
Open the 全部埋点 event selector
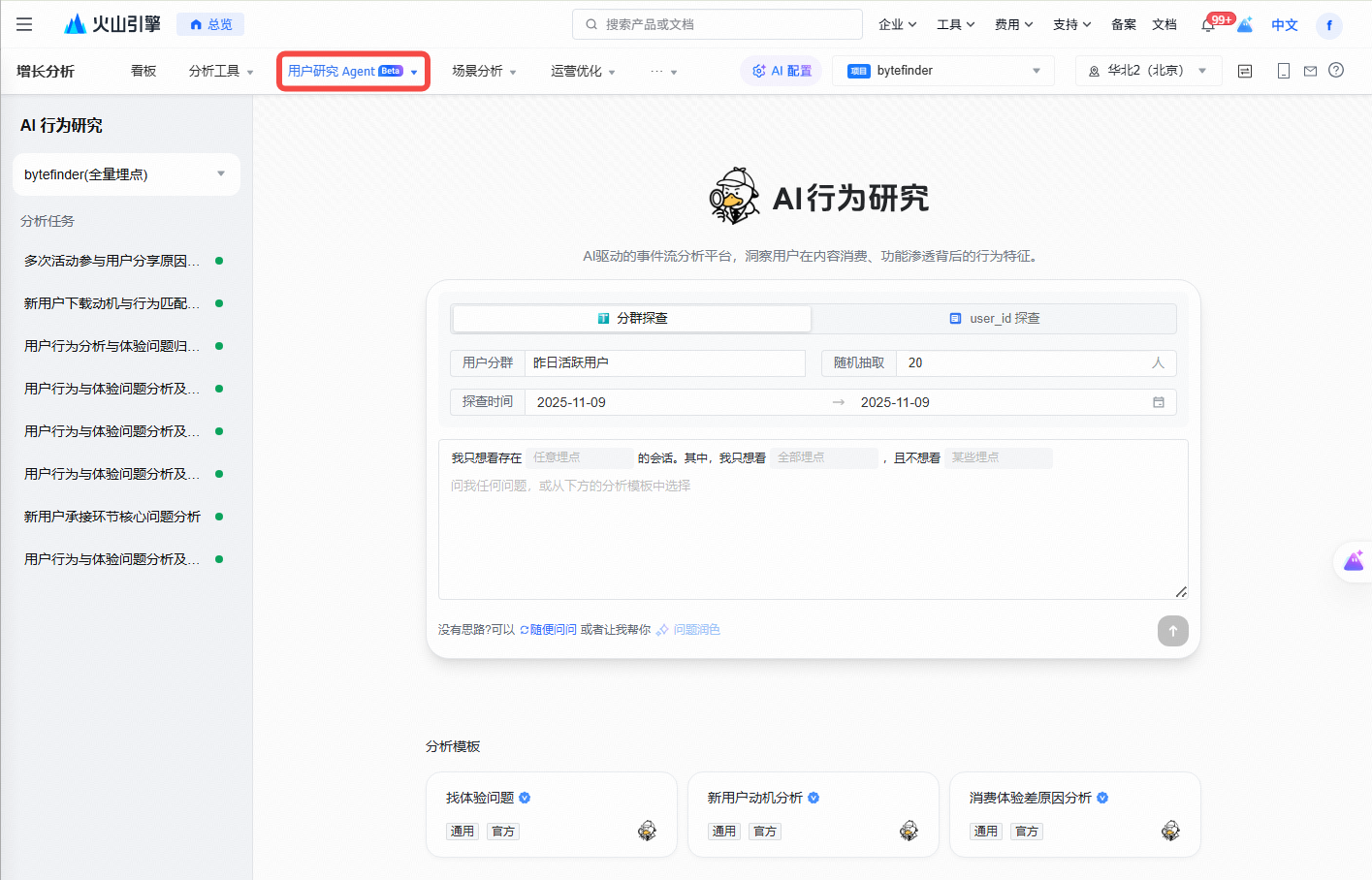(824, 457)
